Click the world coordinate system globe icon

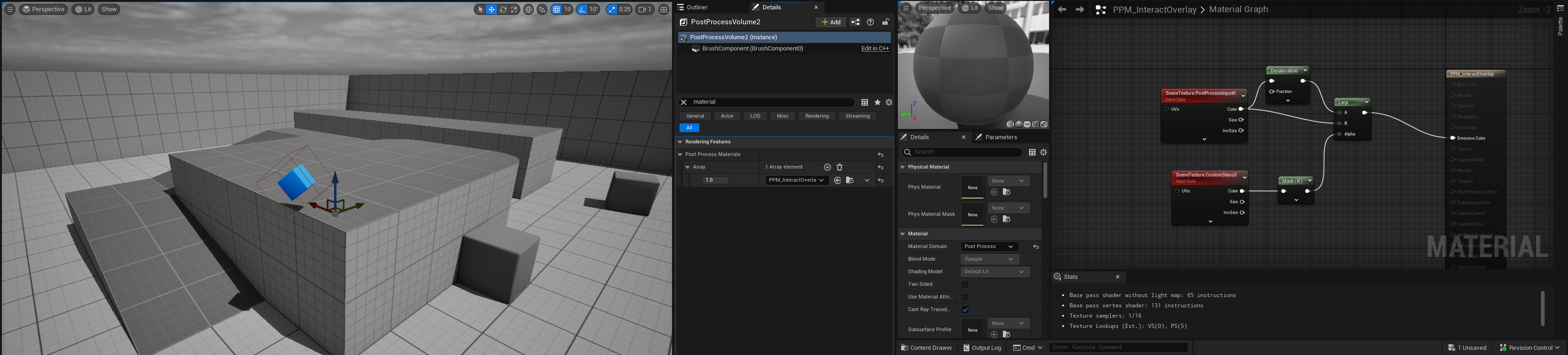point(528,9)
